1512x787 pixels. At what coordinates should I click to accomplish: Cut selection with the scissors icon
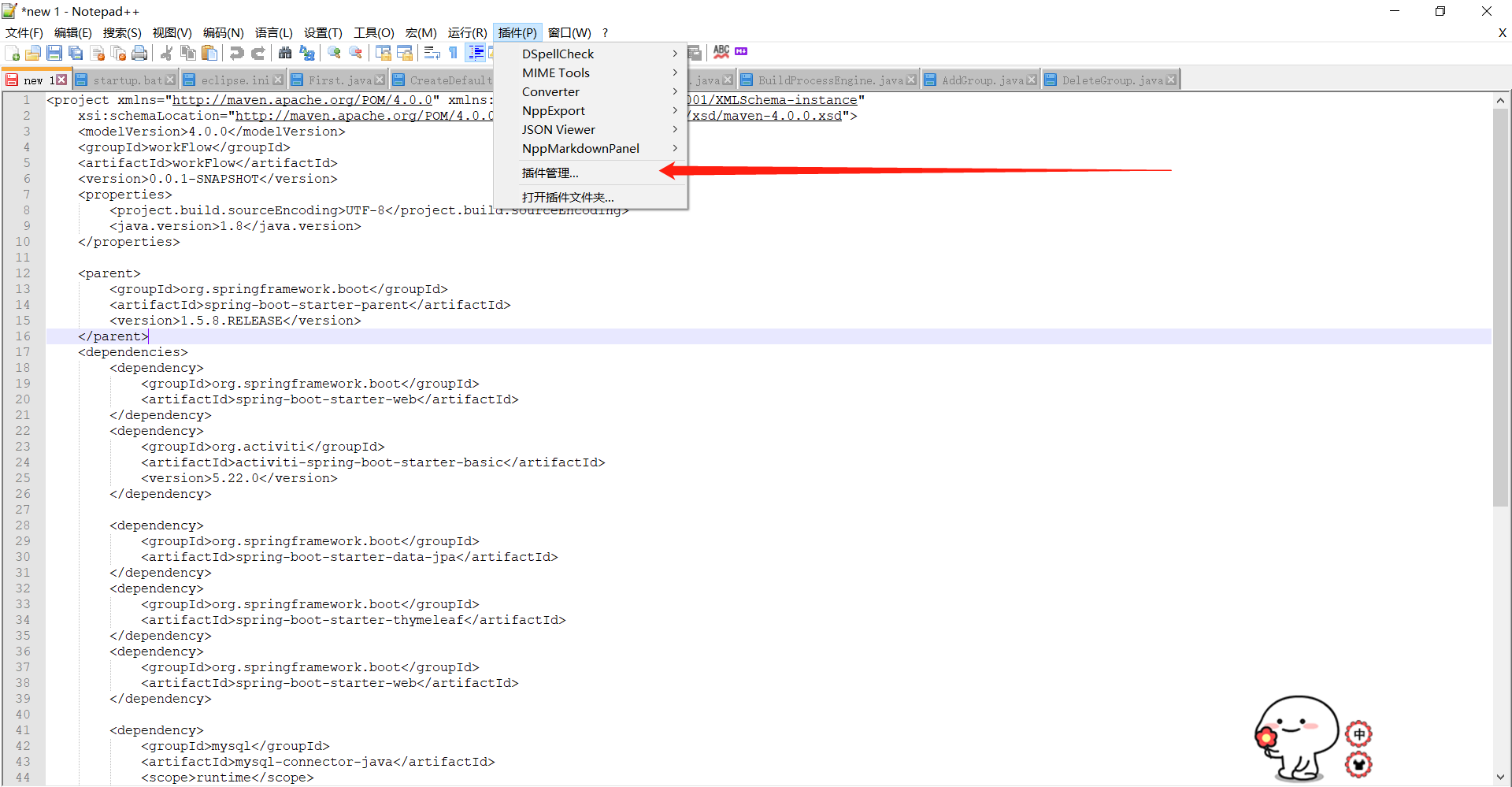(166, 53)
